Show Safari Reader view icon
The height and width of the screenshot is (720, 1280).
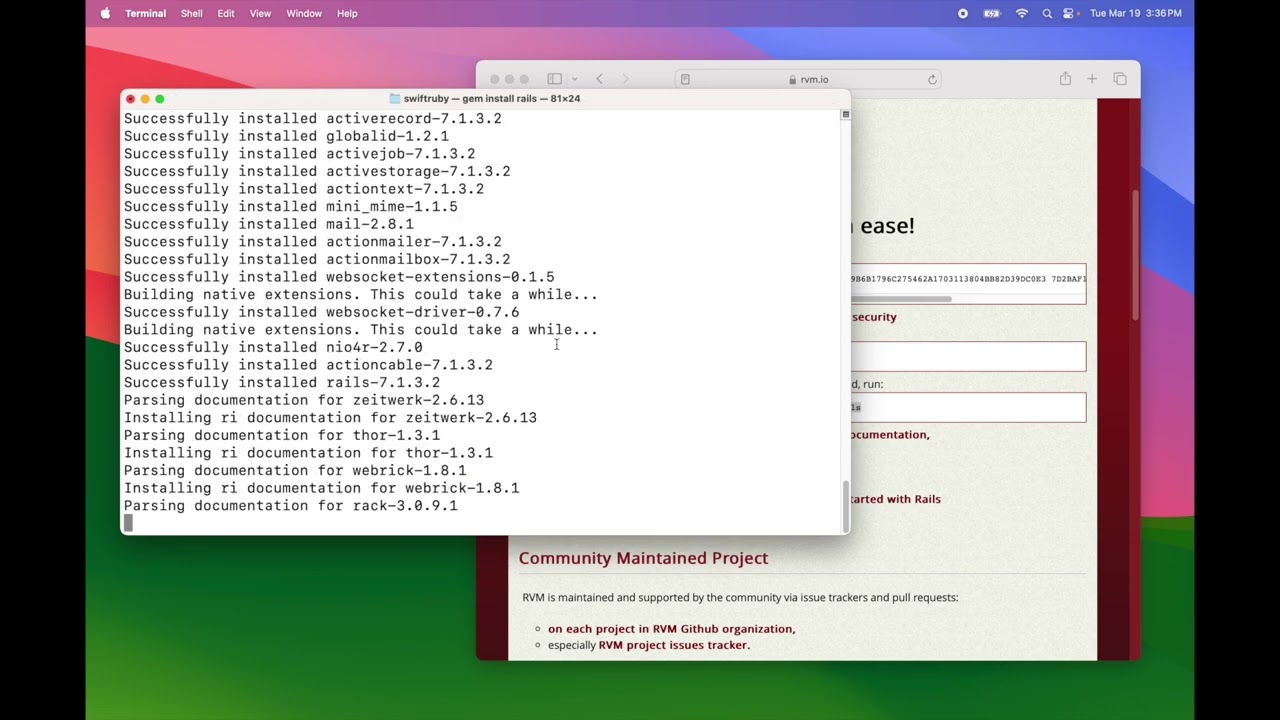click(685, 79)
